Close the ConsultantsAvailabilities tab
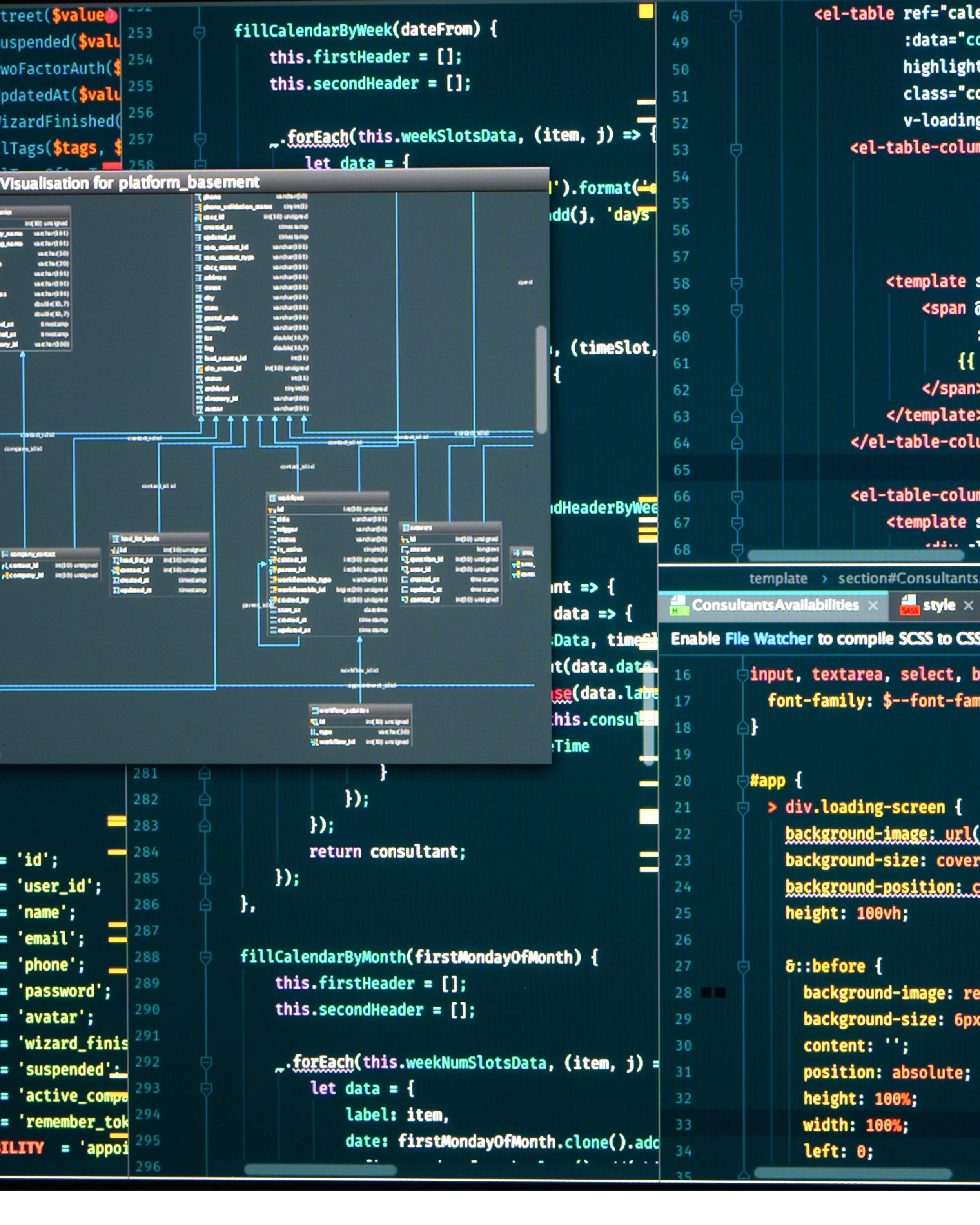Image resolution: width=980 pixels, height=1225 pixels. point(873,606)
